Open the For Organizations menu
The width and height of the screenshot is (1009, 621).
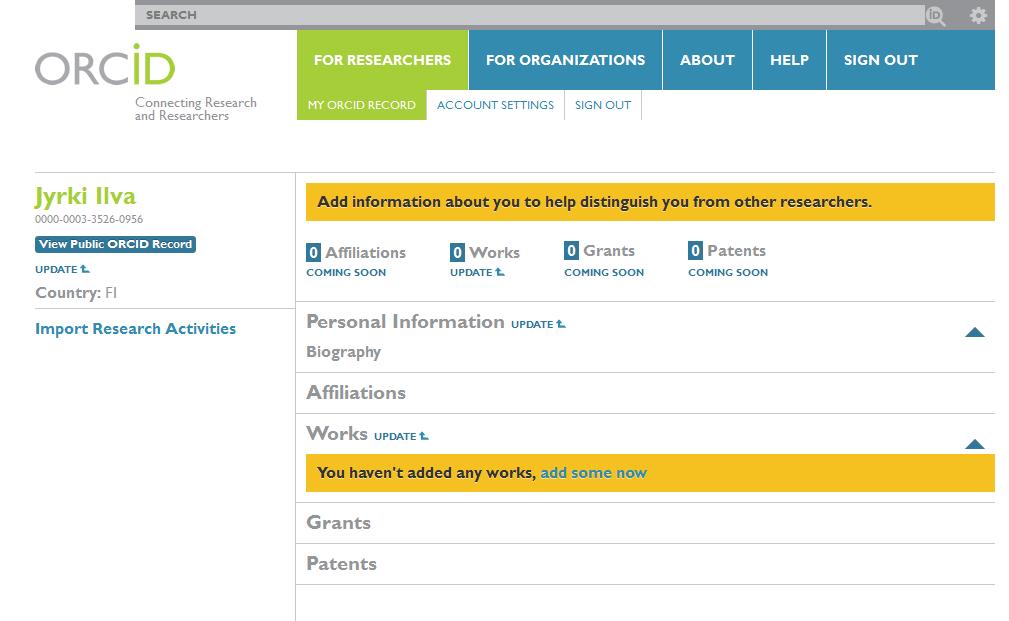(566, 60)
